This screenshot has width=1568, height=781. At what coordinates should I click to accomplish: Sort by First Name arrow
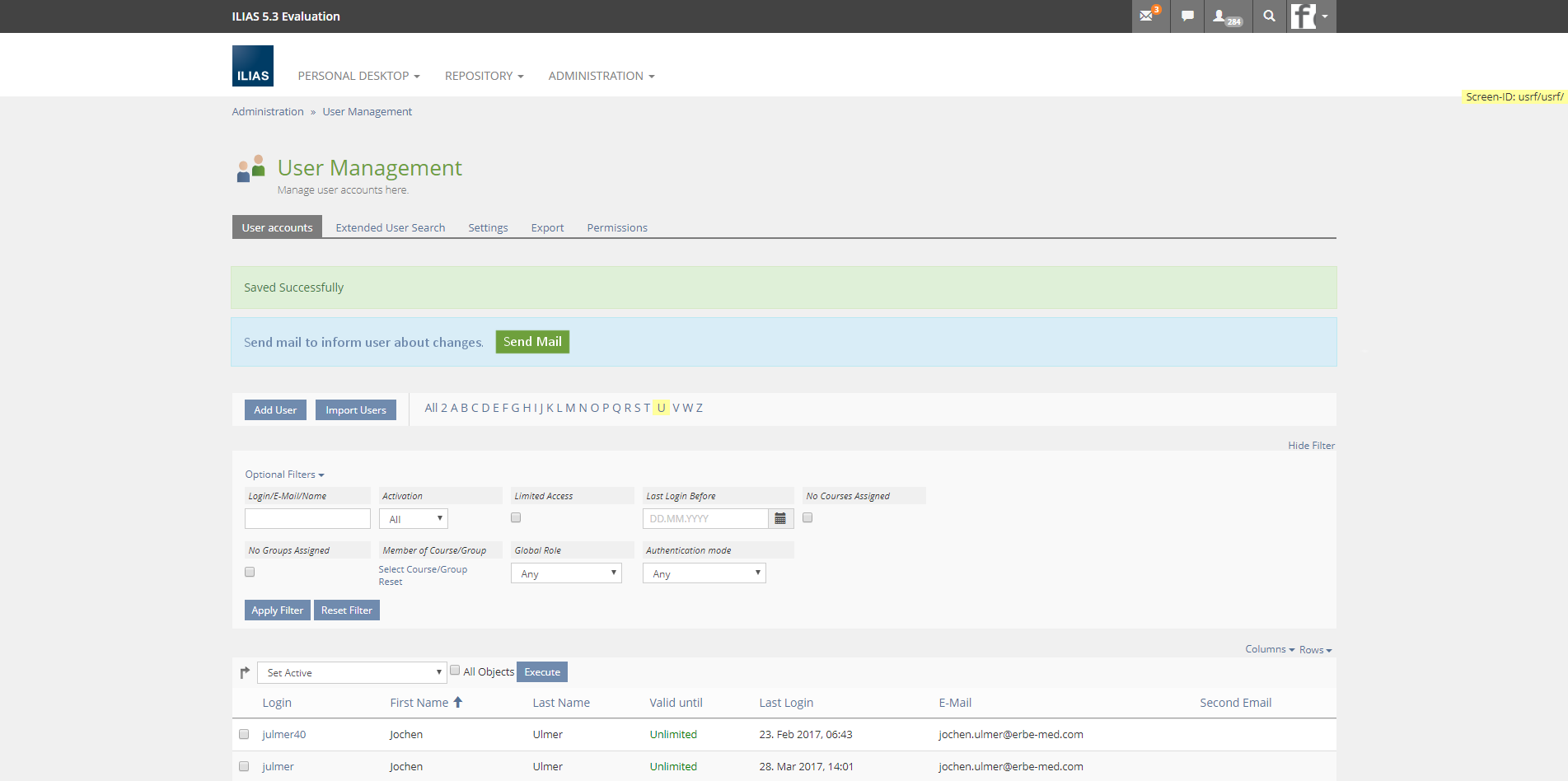(458, 702)
